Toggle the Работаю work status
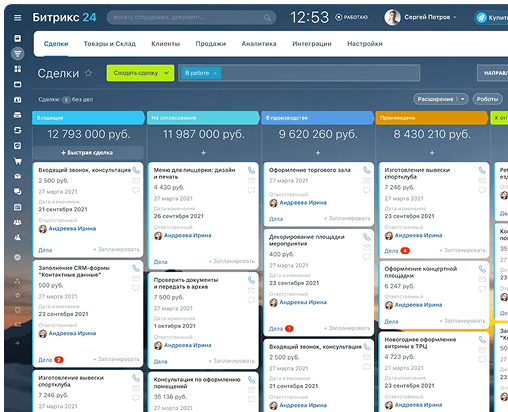 pyautogui.click(x=351, y=17)
